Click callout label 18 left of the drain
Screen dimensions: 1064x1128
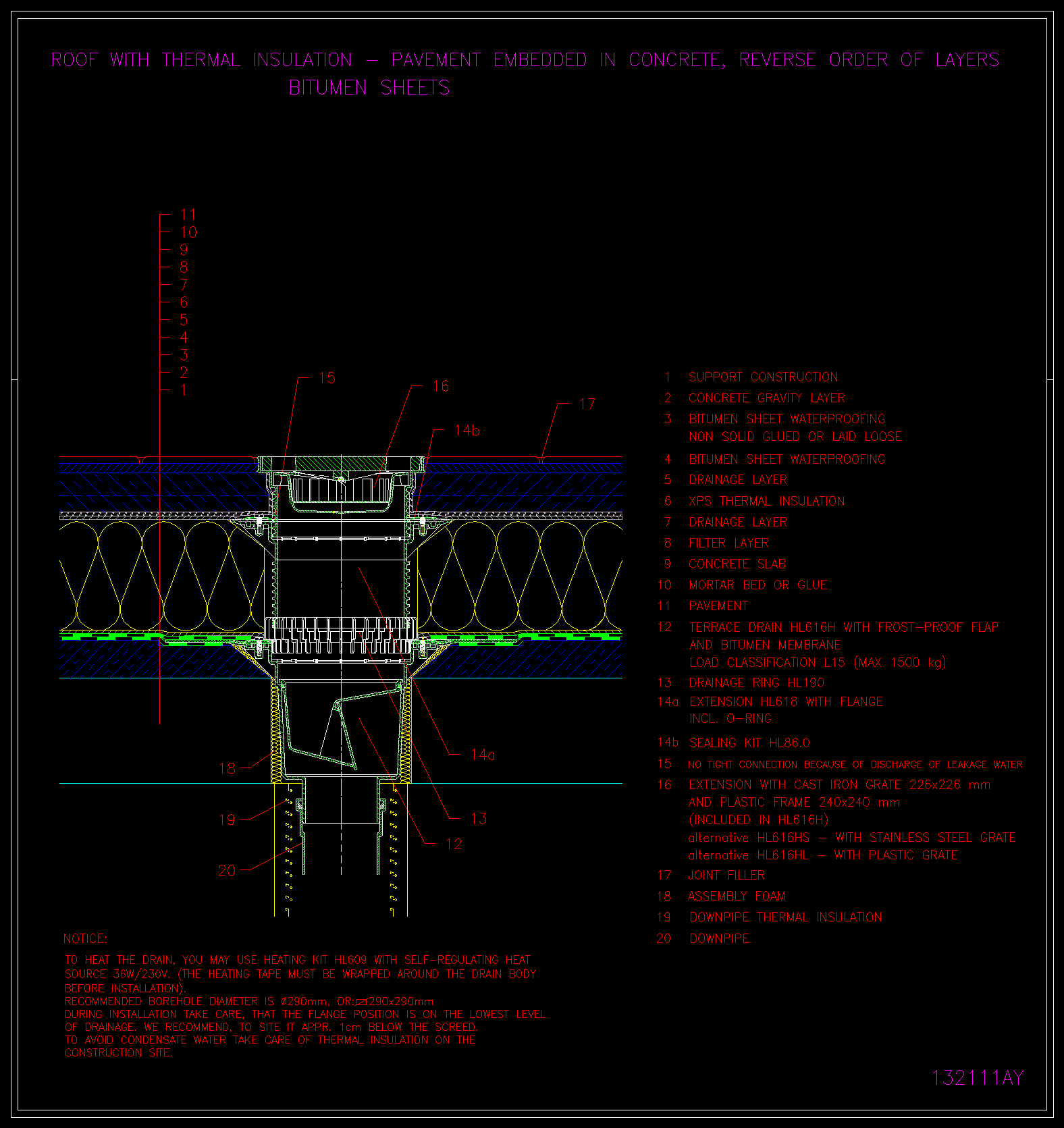[x=228, y=768]
